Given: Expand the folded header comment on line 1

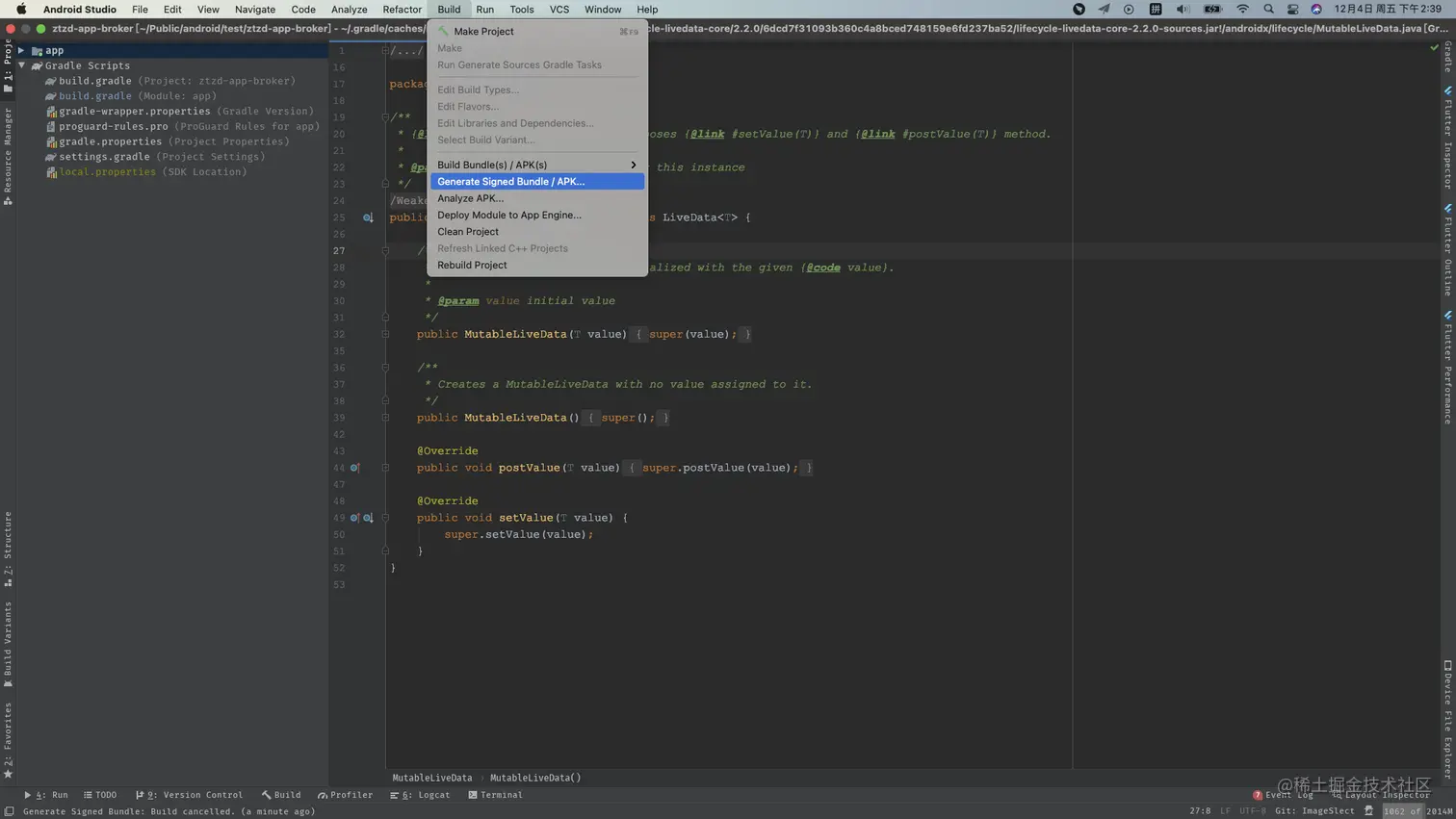Looking at the screenshot, I should (385, 50).
